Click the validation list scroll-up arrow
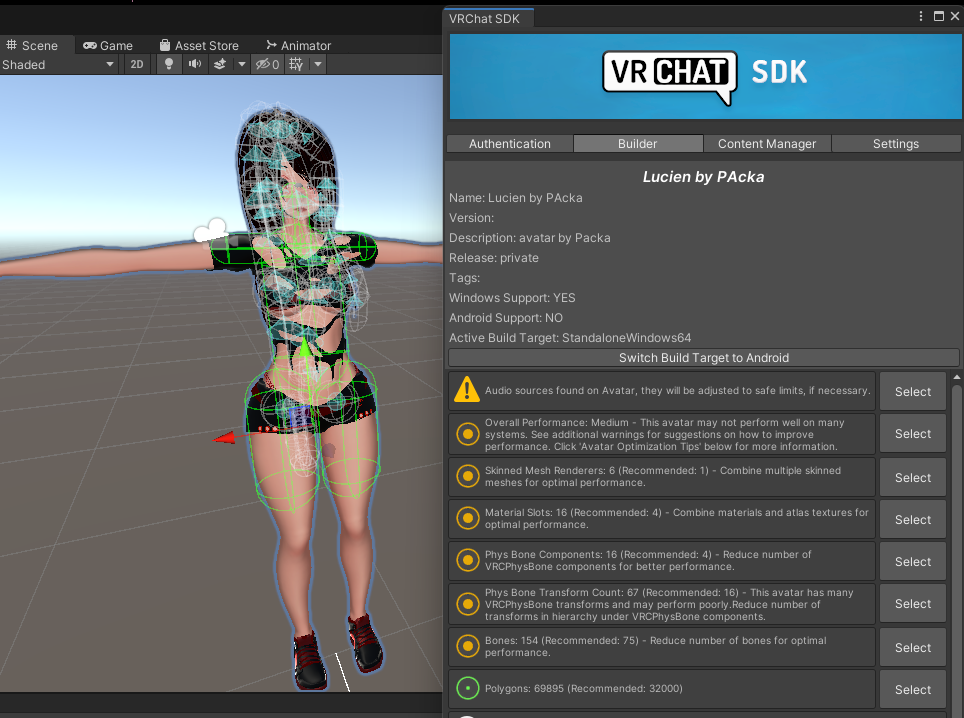Viewport: 964px width, 718px height. [957, 376]
